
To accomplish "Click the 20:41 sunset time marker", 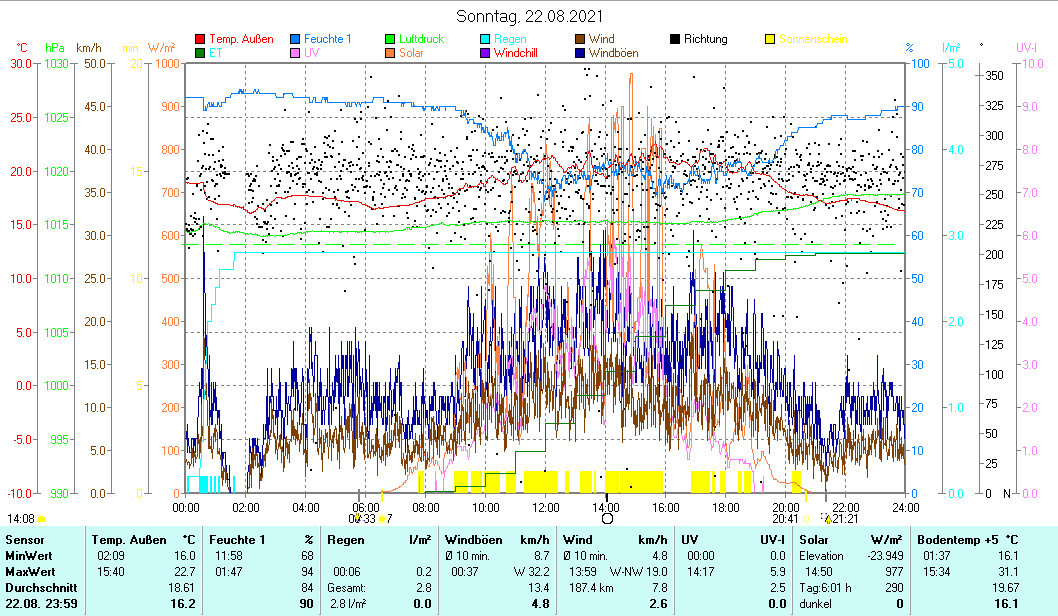I will coord(785,518).
